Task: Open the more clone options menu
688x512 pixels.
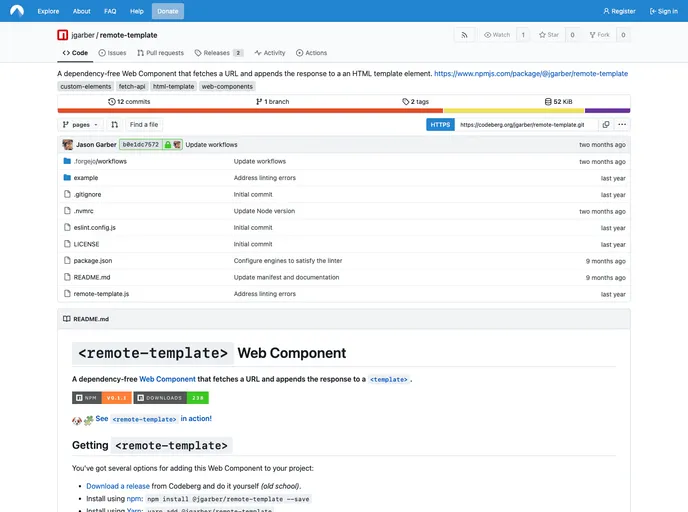Action: pos(622,125)
